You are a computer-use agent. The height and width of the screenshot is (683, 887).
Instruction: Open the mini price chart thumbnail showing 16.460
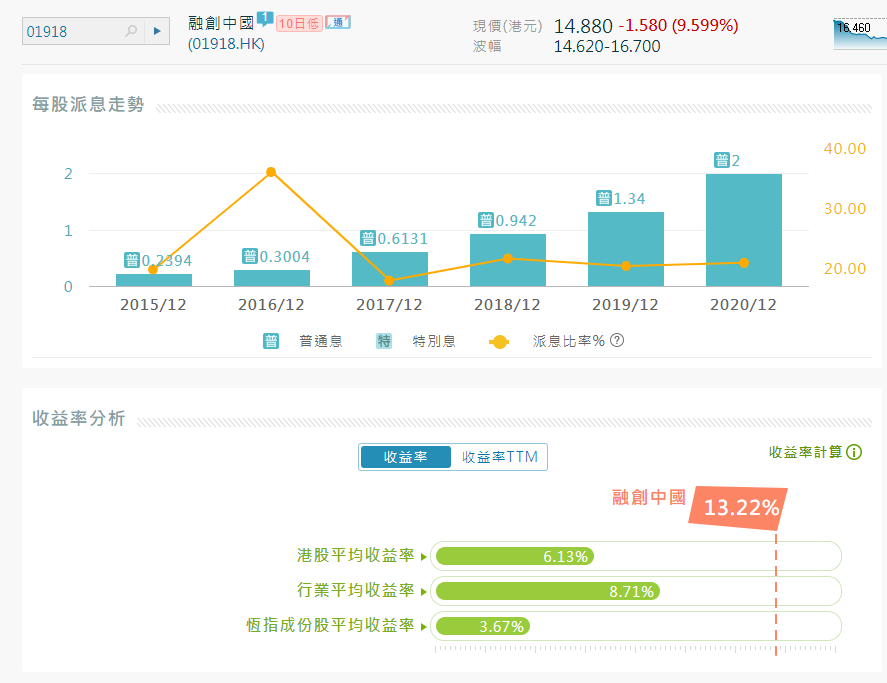click(860, 34)
